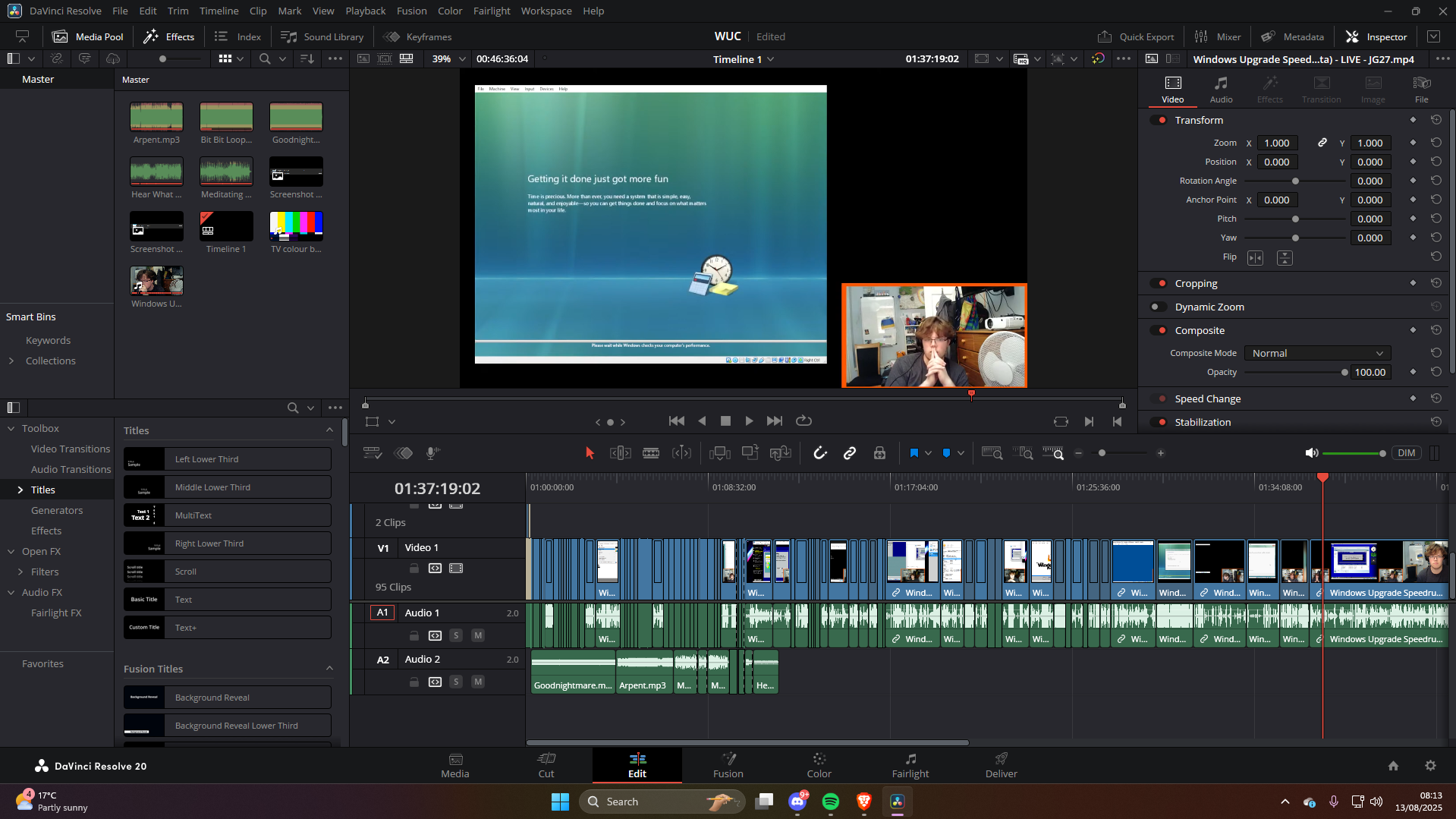Click the Zoom X value field

[1277, 143]
